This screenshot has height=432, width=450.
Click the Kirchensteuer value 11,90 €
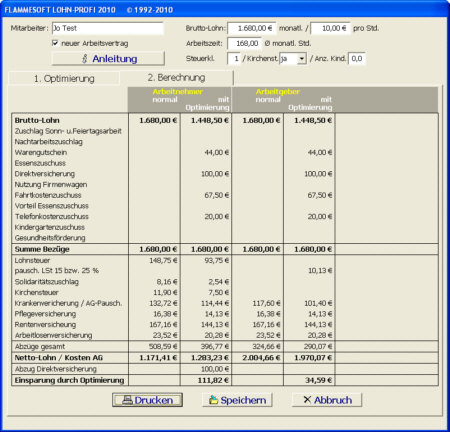coord(165,292)
